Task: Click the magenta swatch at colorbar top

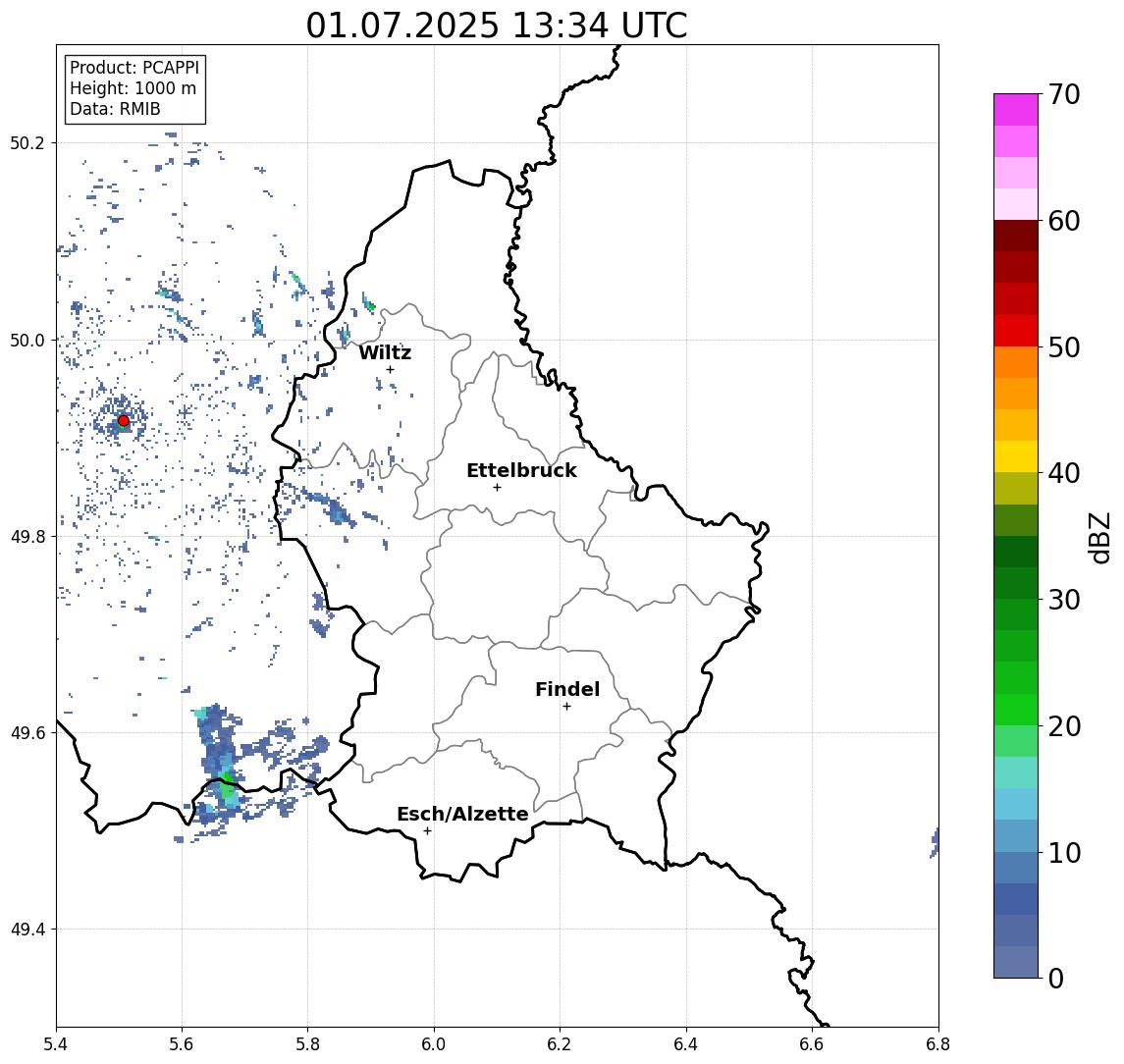Action: (x=1016, y=110)
